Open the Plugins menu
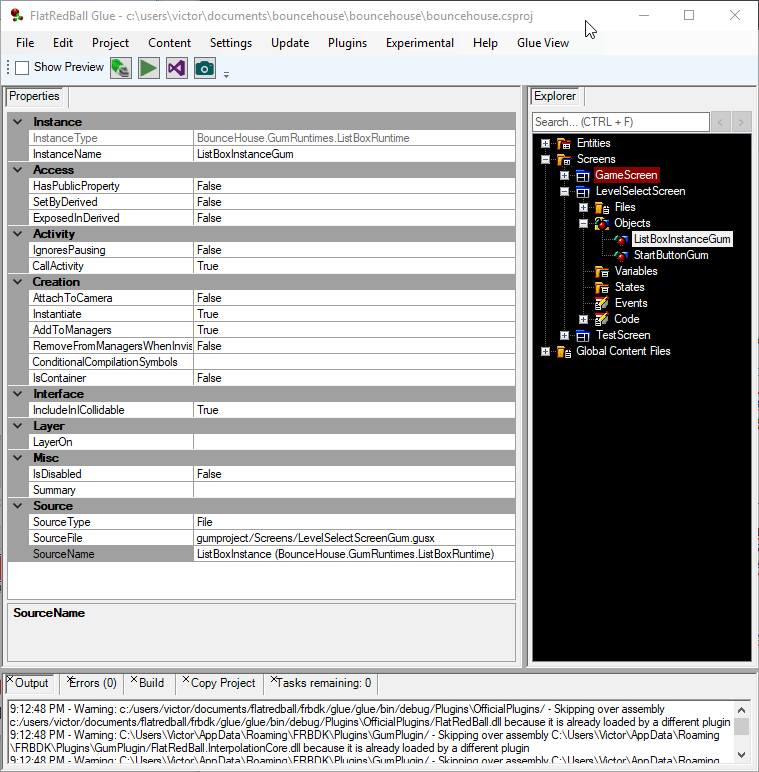The height and width of the screenshot is (772, 759). tap(347, 43)
